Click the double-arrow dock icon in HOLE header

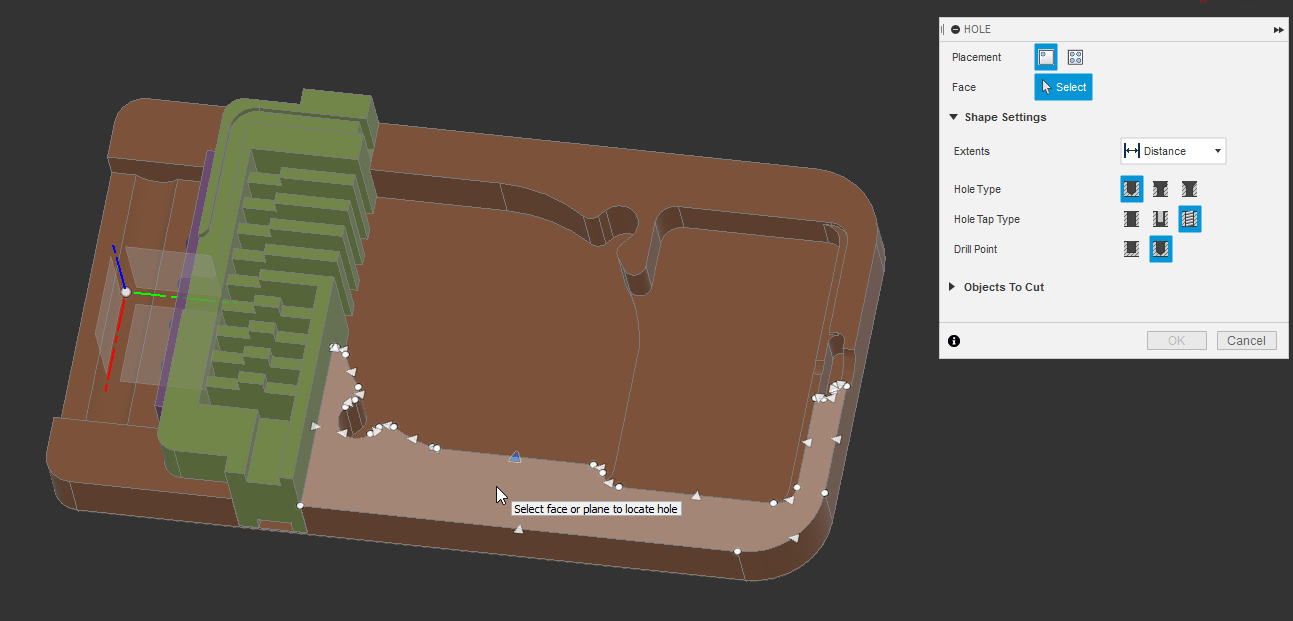click(x=1279, y=30)
